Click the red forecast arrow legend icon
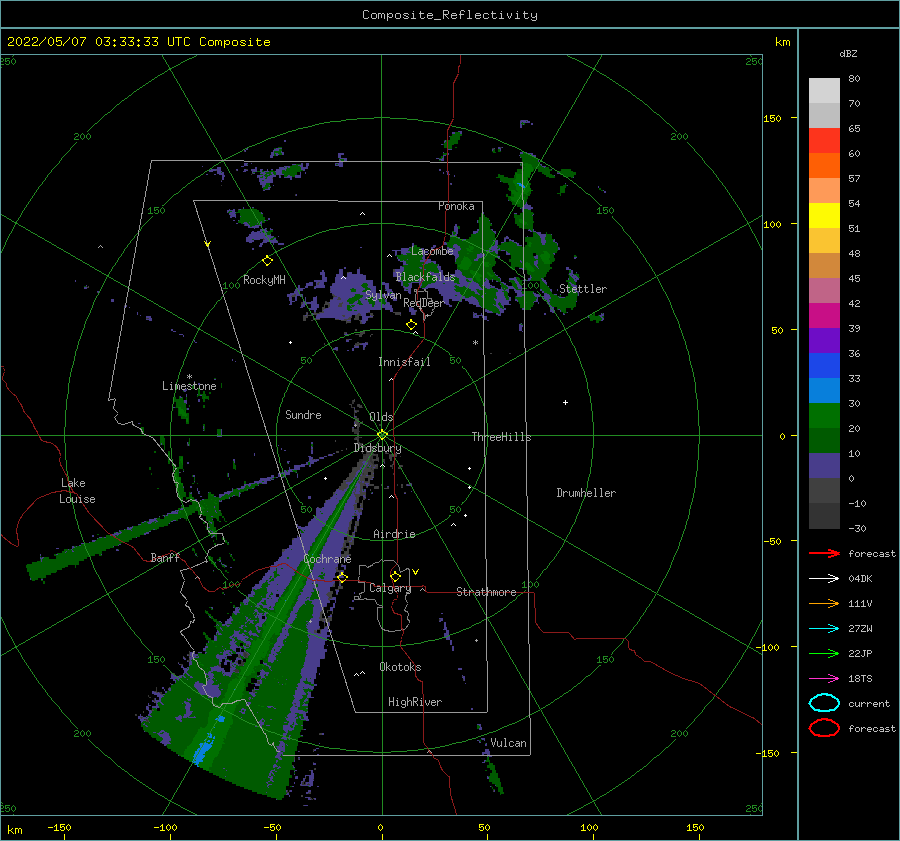Screen dimensions: 900x841 point(824,553)
